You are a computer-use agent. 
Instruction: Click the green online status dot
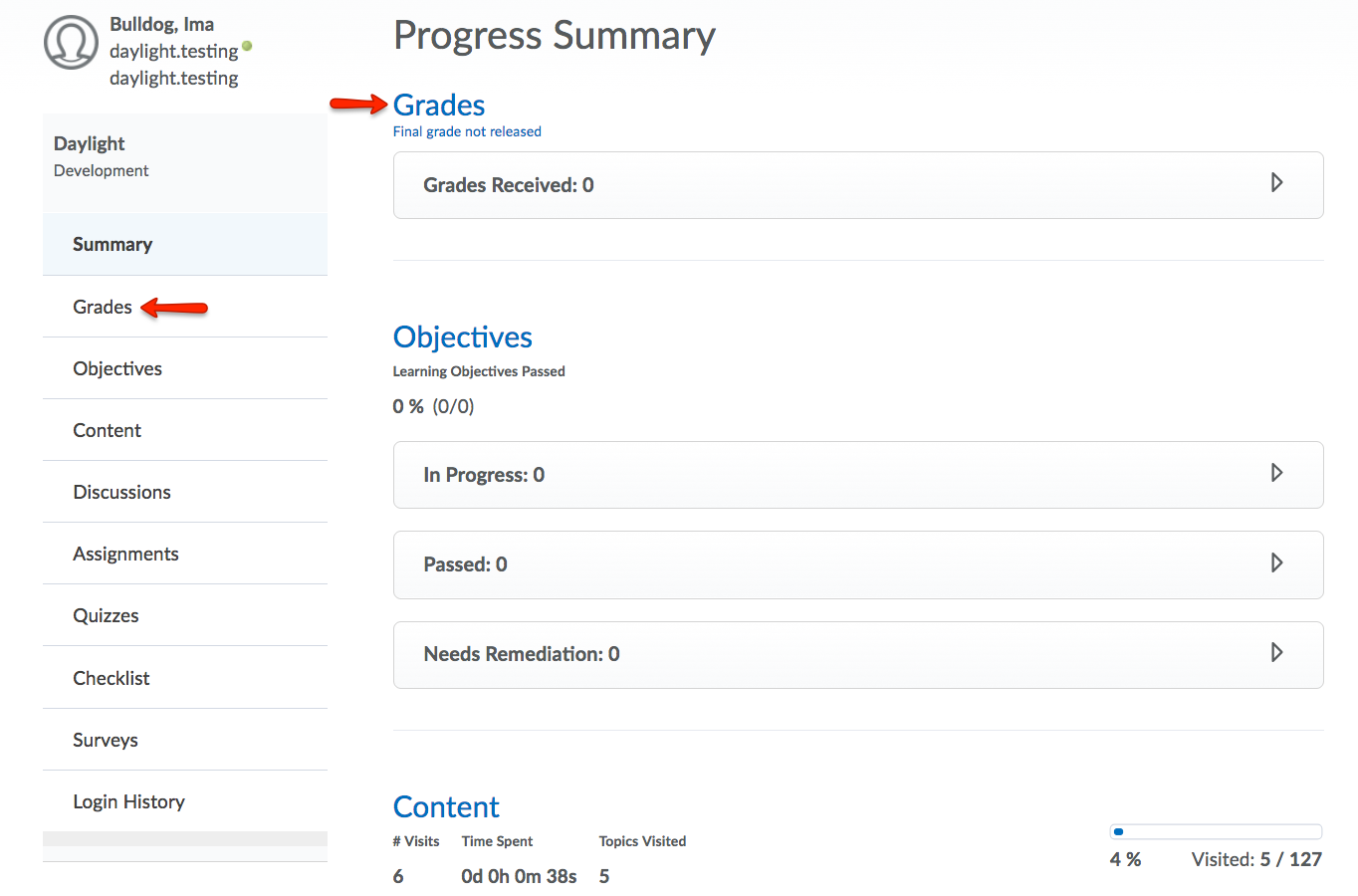click(247, 46)
